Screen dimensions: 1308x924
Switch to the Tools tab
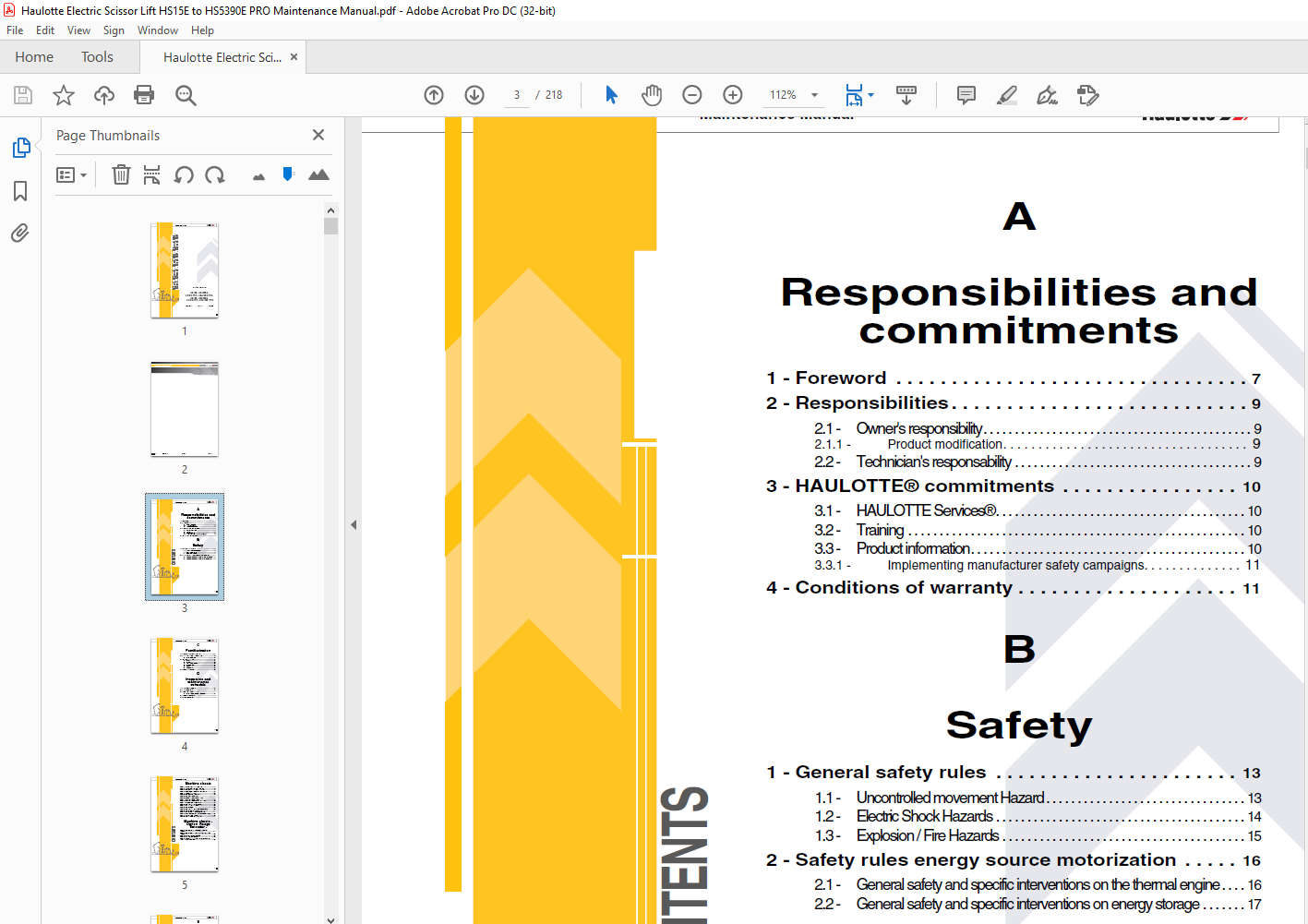(97, 57)
